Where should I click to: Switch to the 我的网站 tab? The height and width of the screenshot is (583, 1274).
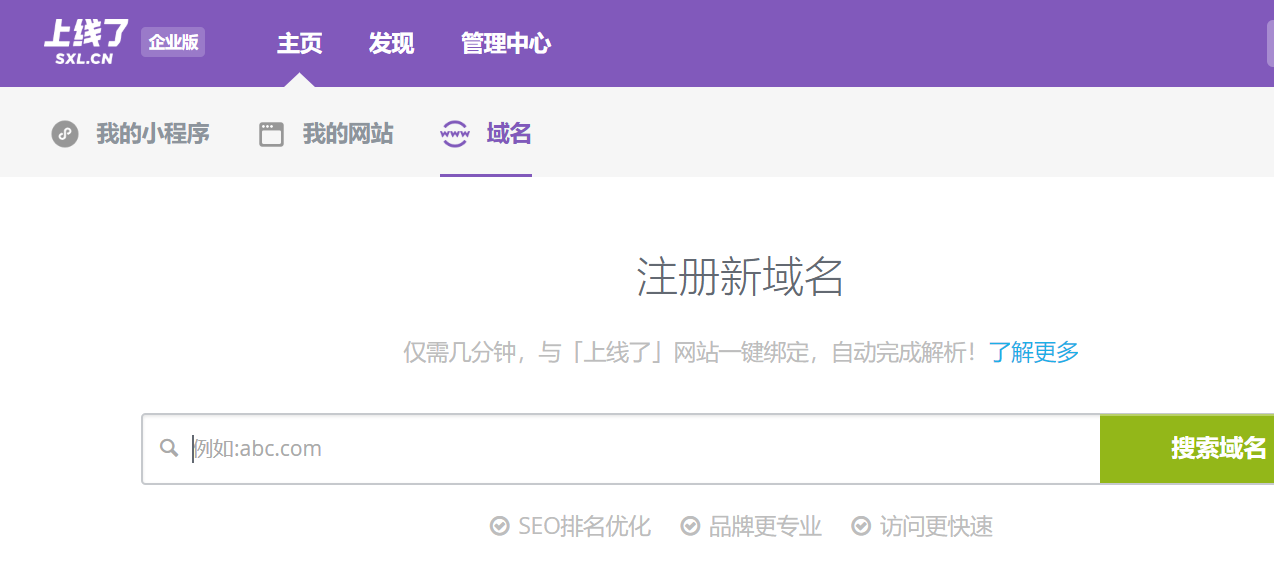[x=348, y=132]
